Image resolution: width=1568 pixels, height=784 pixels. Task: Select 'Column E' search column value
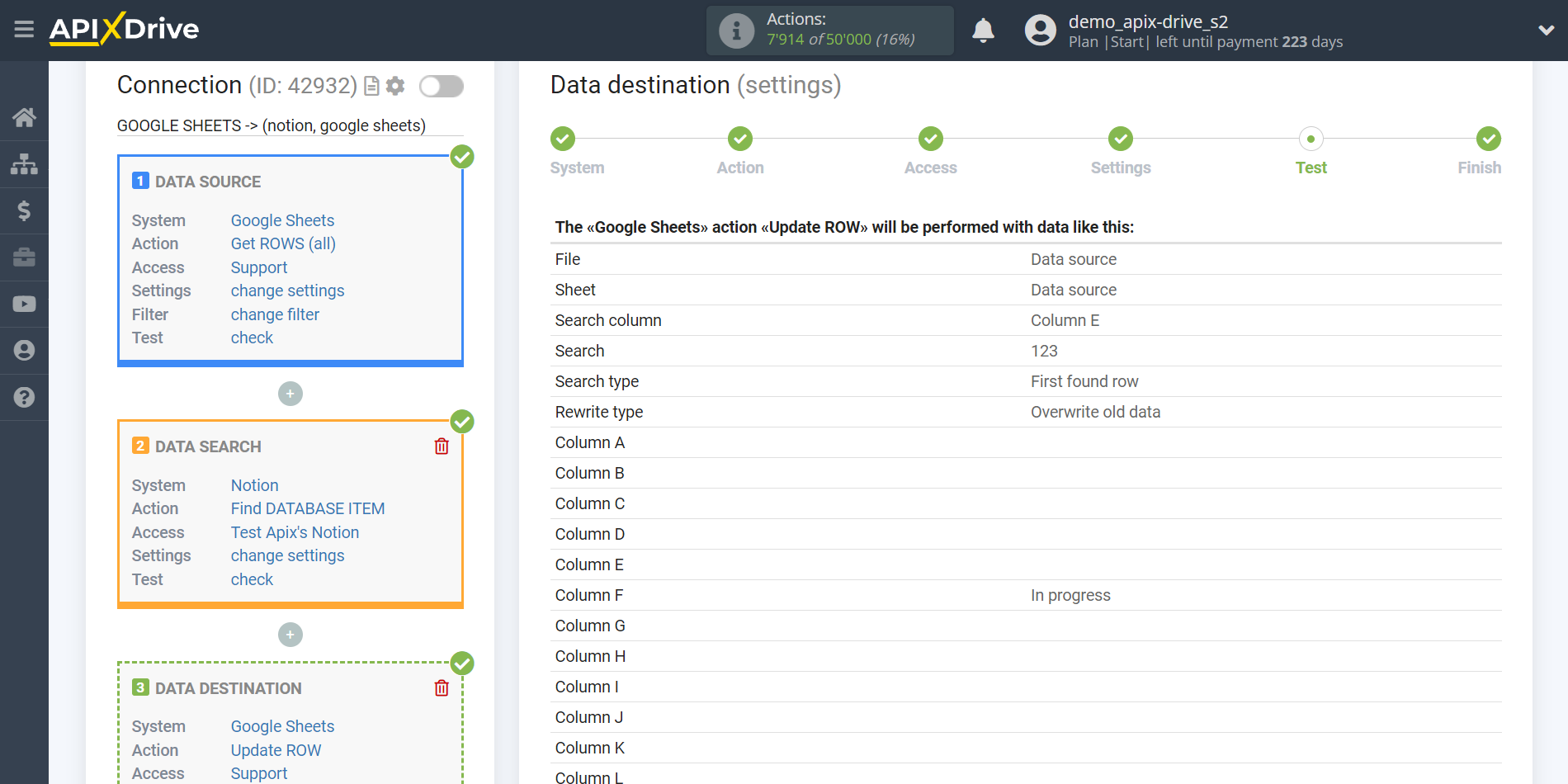[1065, 320]
